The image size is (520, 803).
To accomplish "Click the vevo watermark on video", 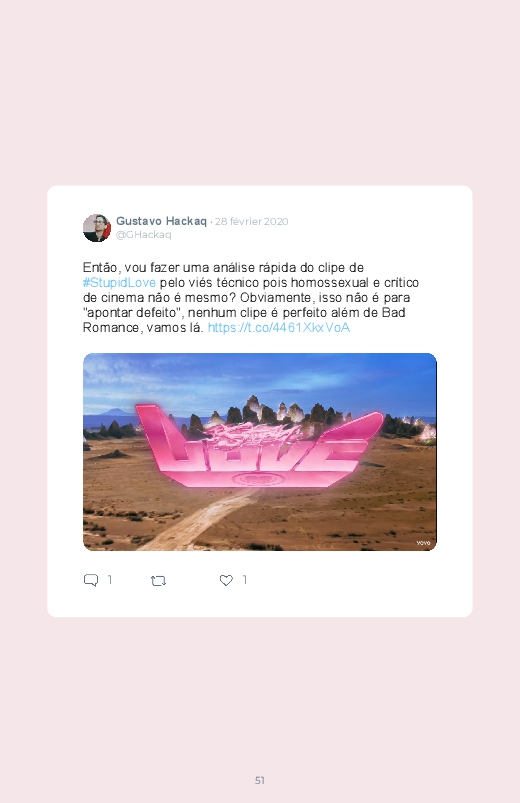I will (x=423, y=543).
